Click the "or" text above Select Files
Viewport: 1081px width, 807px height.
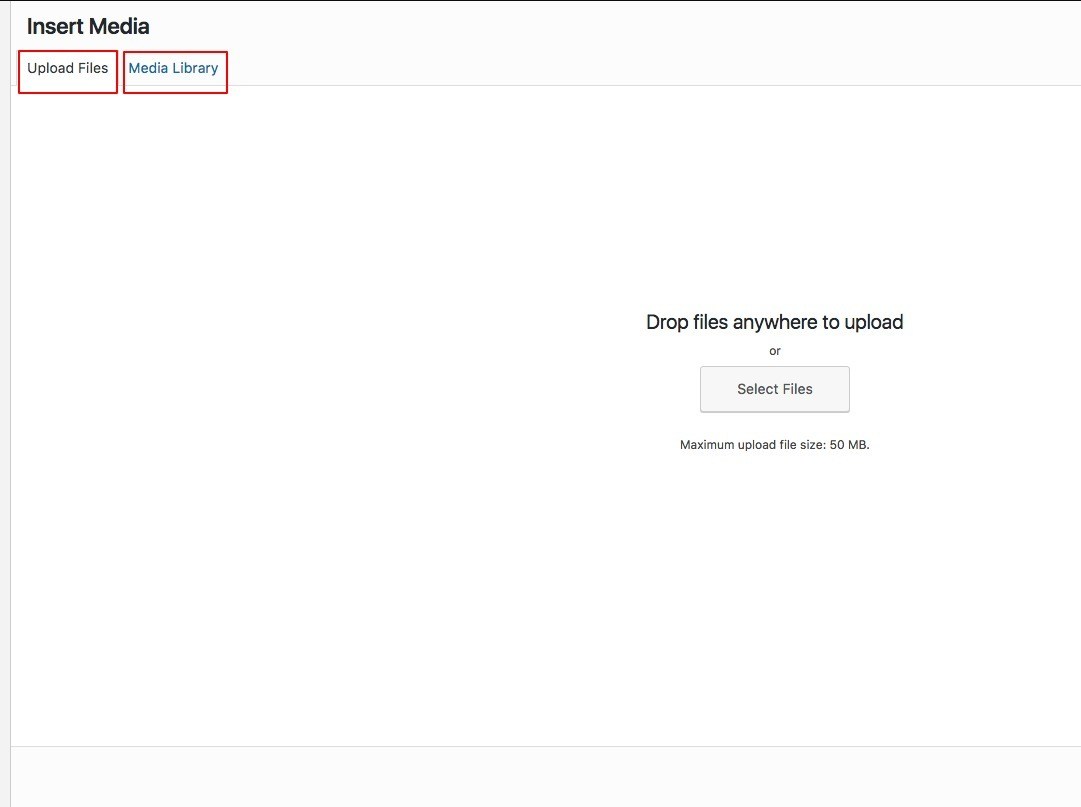(x=774, y=351)
